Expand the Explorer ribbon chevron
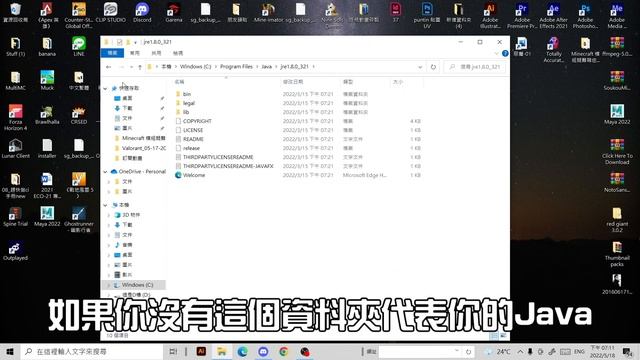Screen dimensions: 640x360 [x=497, y=53]
